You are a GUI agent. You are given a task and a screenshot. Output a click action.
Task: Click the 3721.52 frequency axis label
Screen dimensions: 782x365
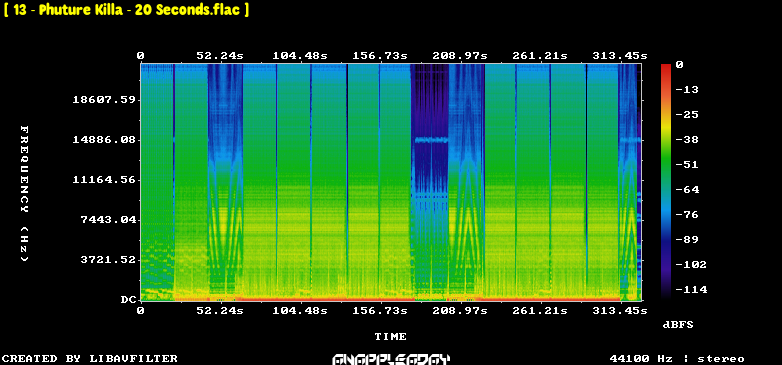(108, 259)
